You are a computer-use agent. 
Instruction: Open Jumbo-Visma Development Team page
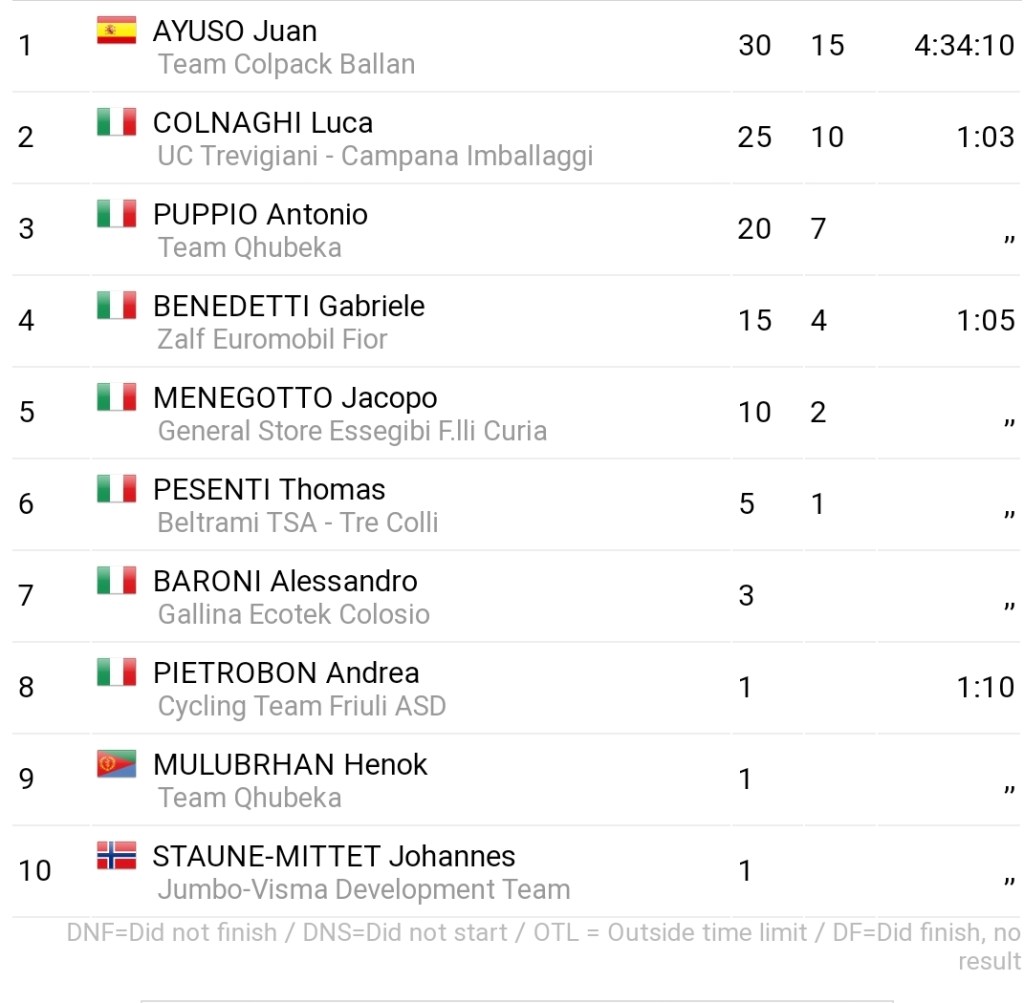coord(364,890)
